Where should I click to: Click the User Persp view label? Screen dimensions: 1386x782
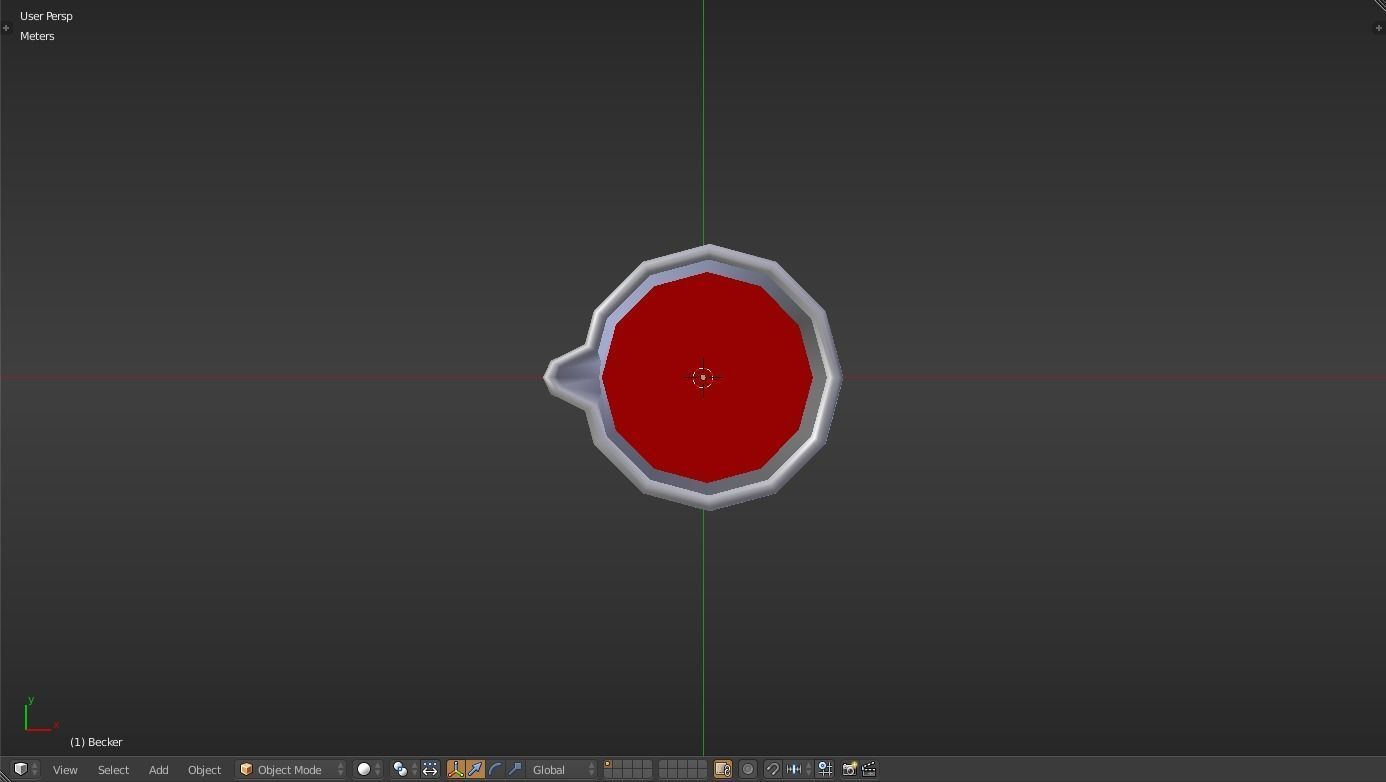(46, 16)
